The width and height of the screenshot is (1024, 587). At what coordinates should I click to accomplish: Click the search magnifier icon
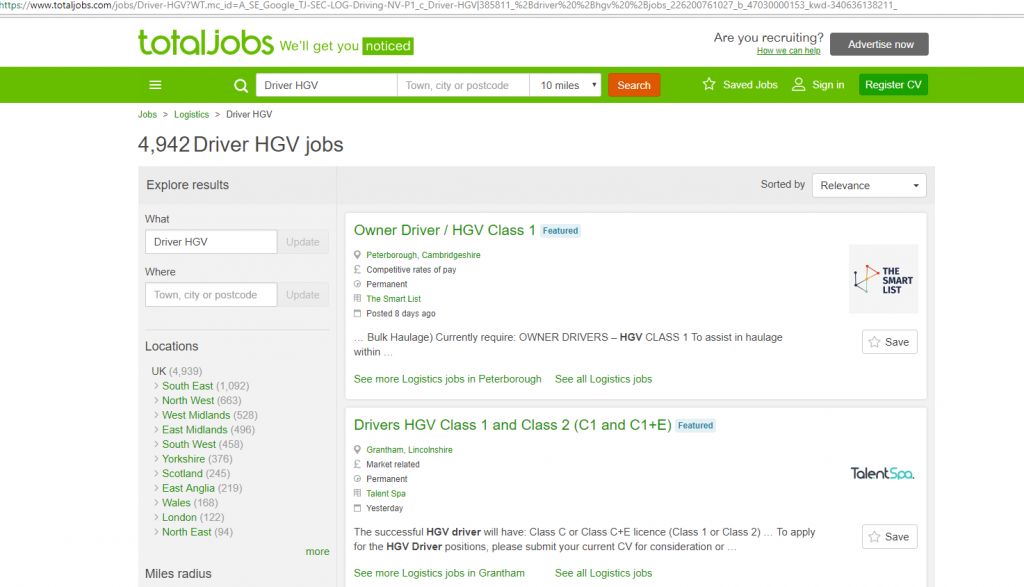click(x=240, y=84)
